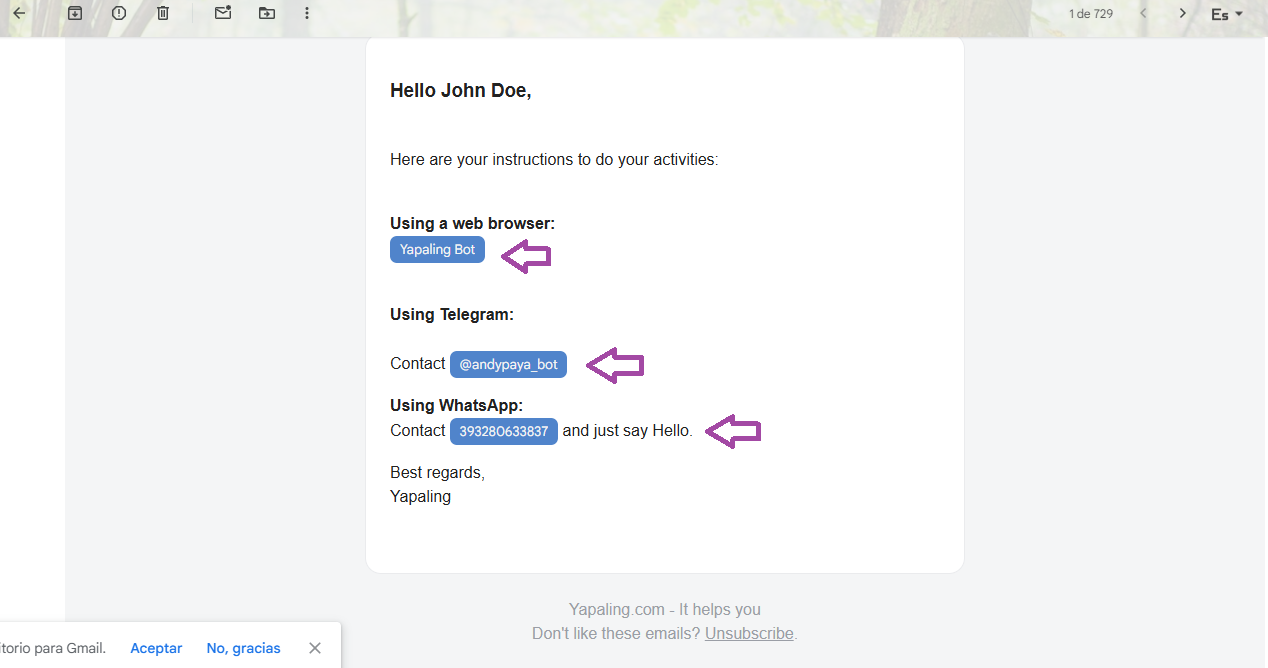Archive this email

(75, 13)
